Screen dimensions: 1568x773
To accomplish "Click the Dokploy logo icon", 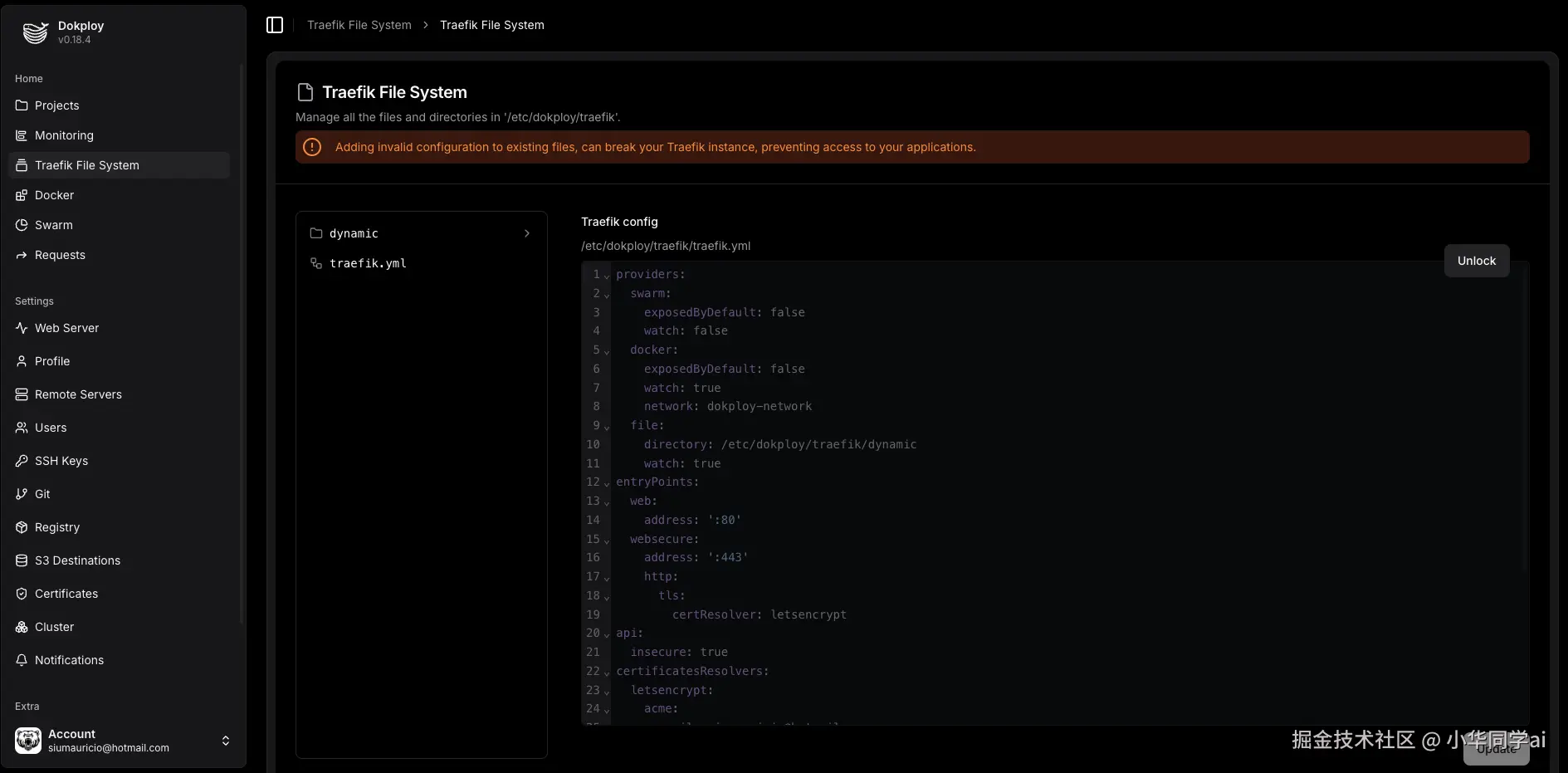I will pyautogui.click(x=35, y=32).
